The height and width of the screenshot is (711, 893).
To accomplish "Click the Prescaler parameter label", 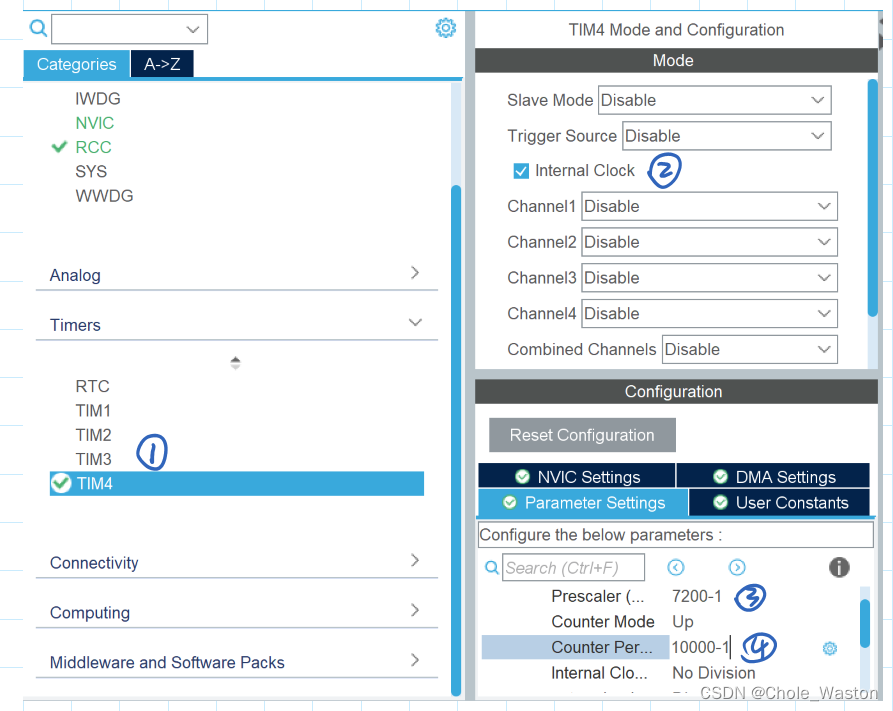I will [597, 596].
